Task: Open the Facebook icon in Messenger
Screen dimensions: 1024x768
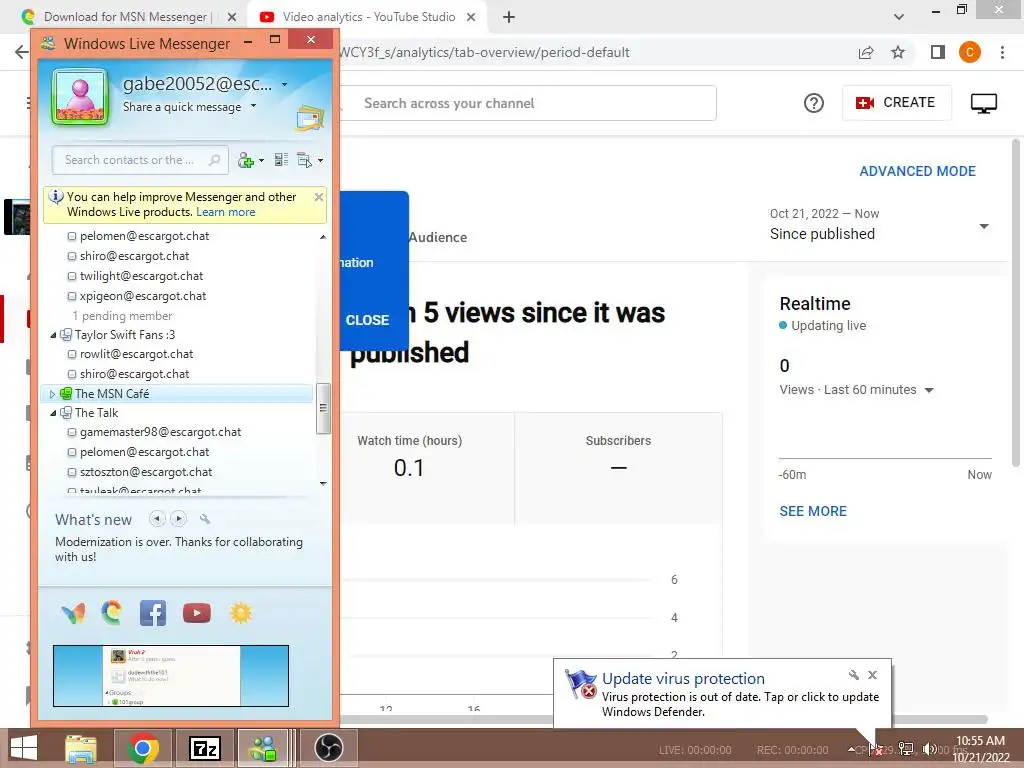Action: (x=153, y=613)
